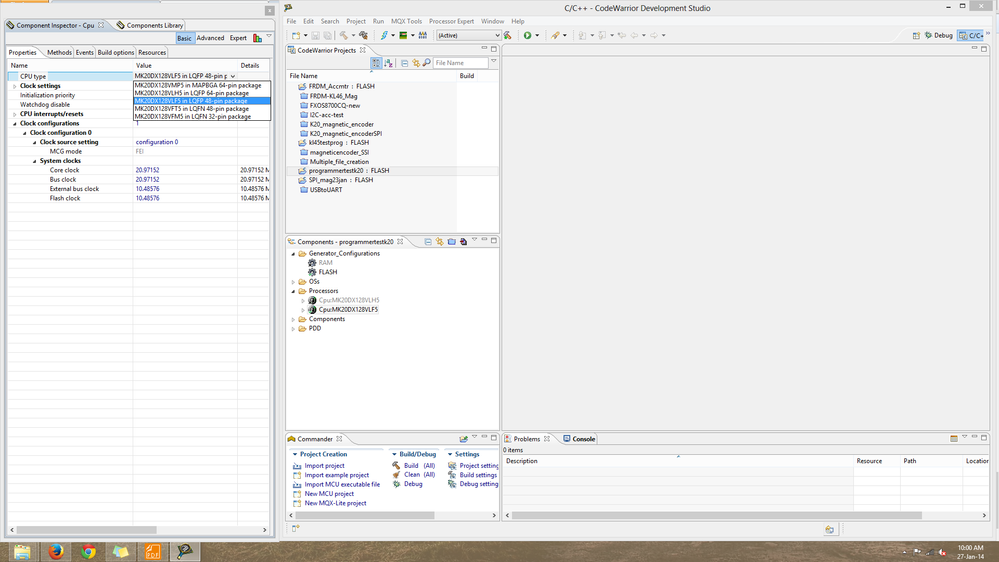
Task: Open the Methods tab
Action: click(59, 53)
